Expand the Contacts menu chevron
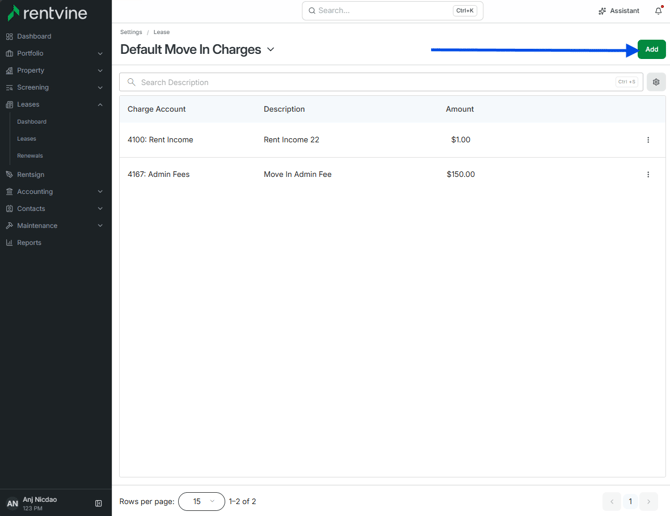Image resolution: width=670 pixels, height=516 pixels. tap(100, 209)
